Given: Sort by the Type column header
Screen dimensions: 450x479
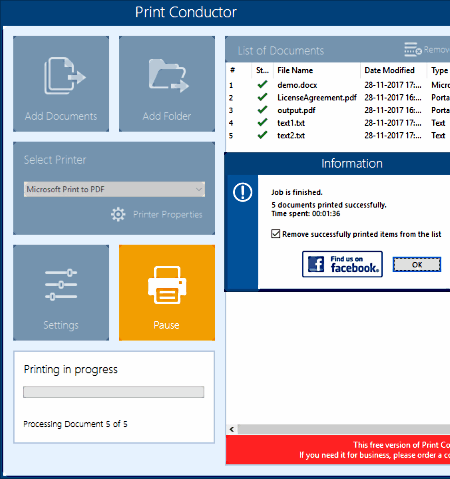Looking at the screenshot, I should pyautogui.click(x=439, y=70).
